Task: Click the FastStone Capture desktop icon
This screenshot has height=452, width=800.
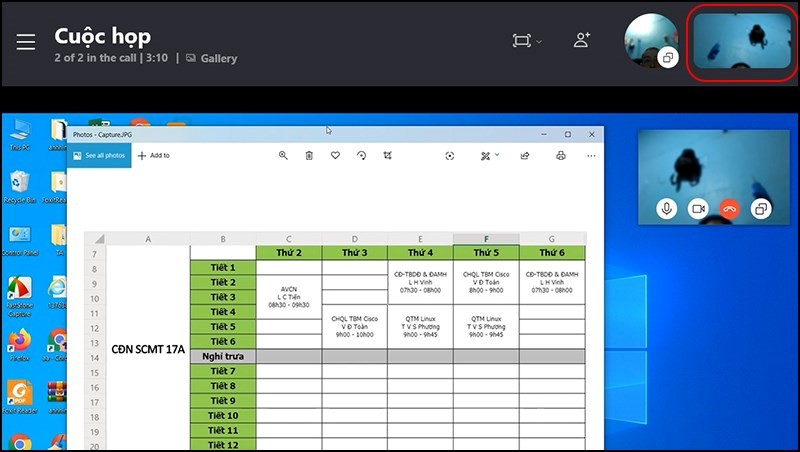Action: (19, 297)
